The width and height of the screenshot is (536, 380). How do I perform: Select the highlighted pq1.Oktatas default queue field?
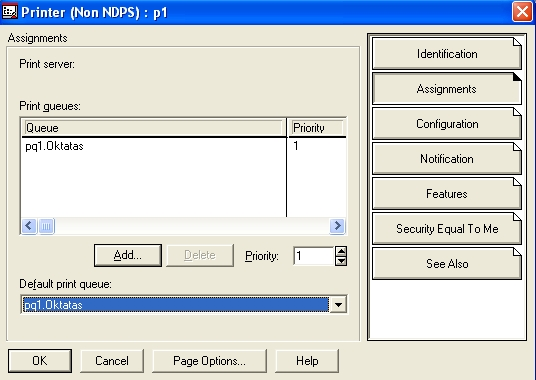(176, 304)
